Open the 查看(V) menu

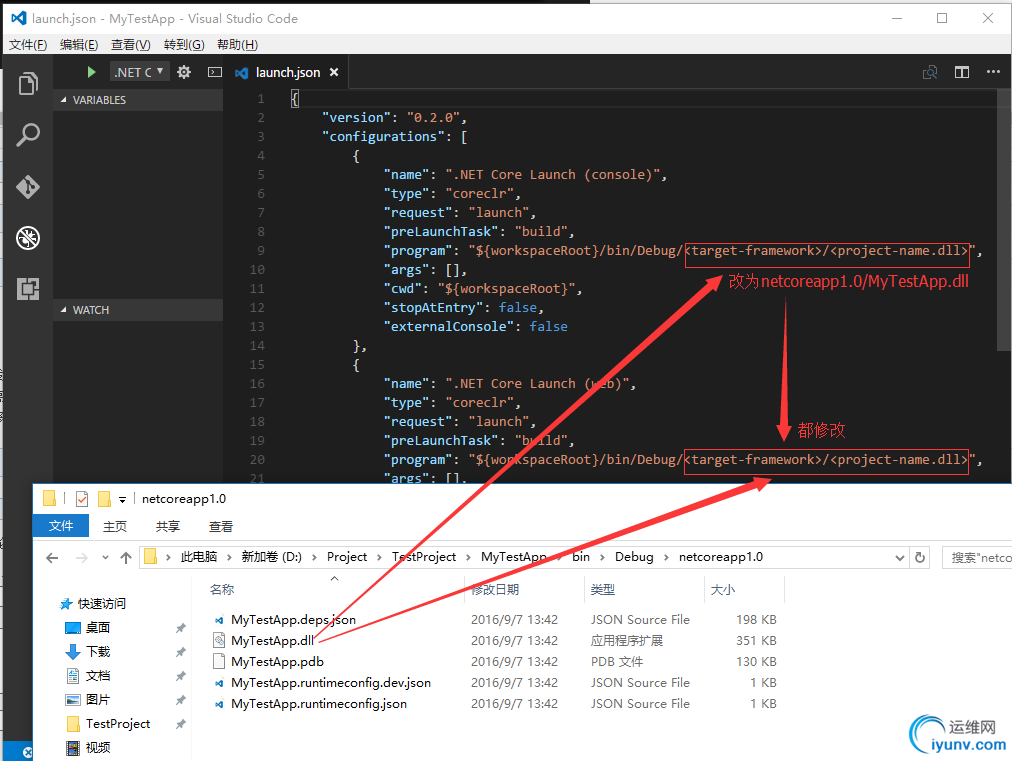coord(130,45)
